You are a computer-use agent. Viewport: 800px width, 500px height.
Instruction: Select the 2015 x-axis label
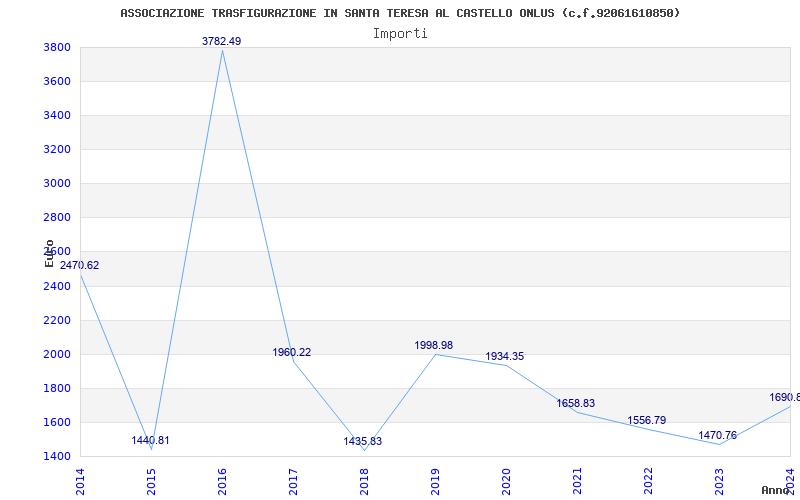tap(151, 482)
